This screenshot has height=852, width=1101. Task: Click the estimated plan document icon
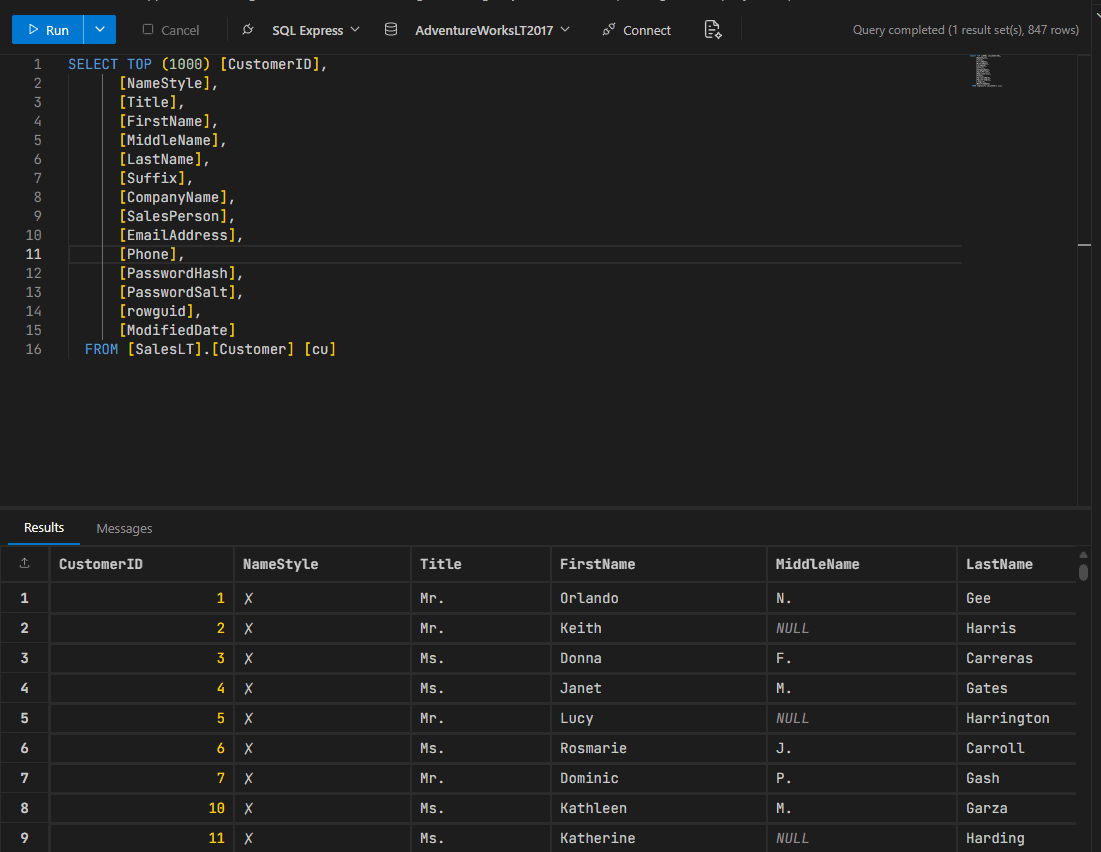coord(713,30)
